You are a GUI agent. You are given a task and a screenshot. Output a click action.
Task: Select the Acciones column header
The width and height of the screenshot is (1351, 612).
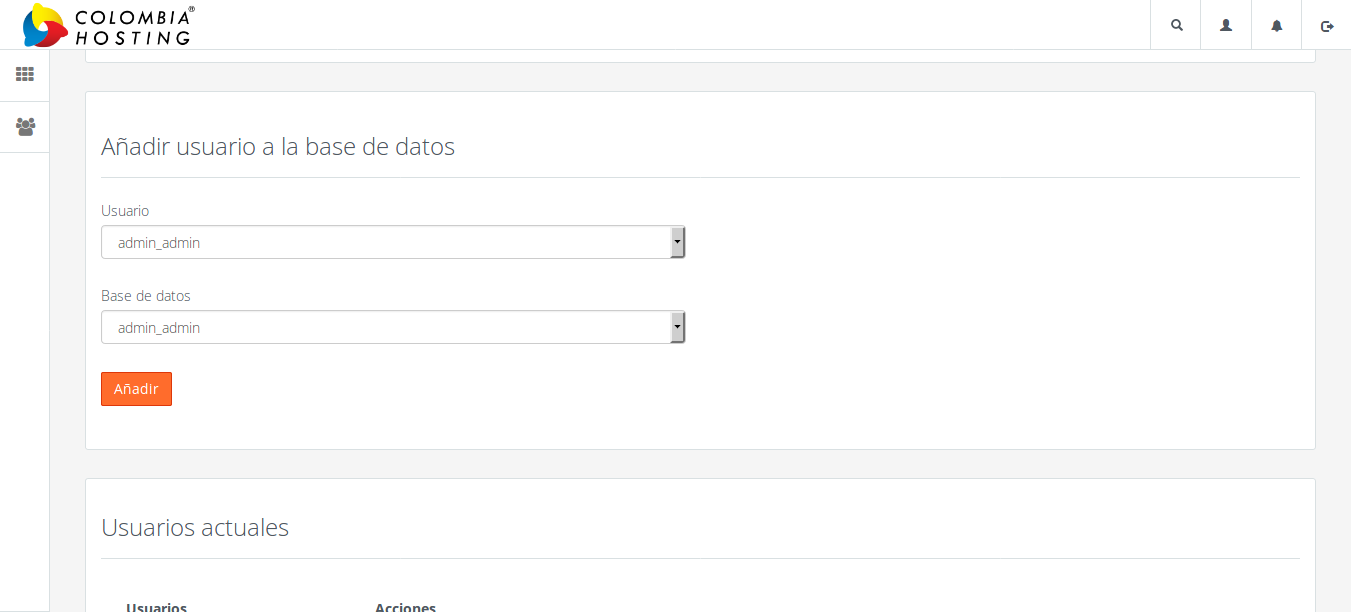pyautogui.click(x=405, y=606)
